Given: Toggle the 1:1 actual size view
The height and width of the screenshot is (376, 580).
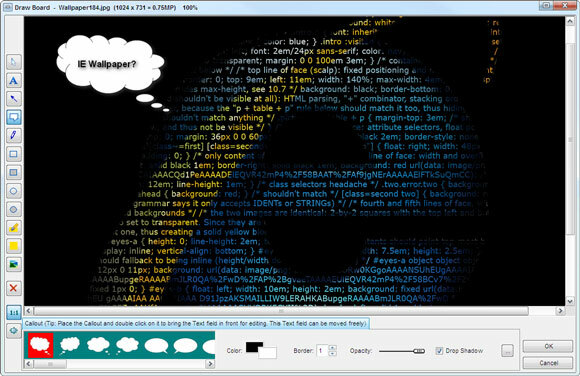Looking at the screenshot, I should pos(14,313).
